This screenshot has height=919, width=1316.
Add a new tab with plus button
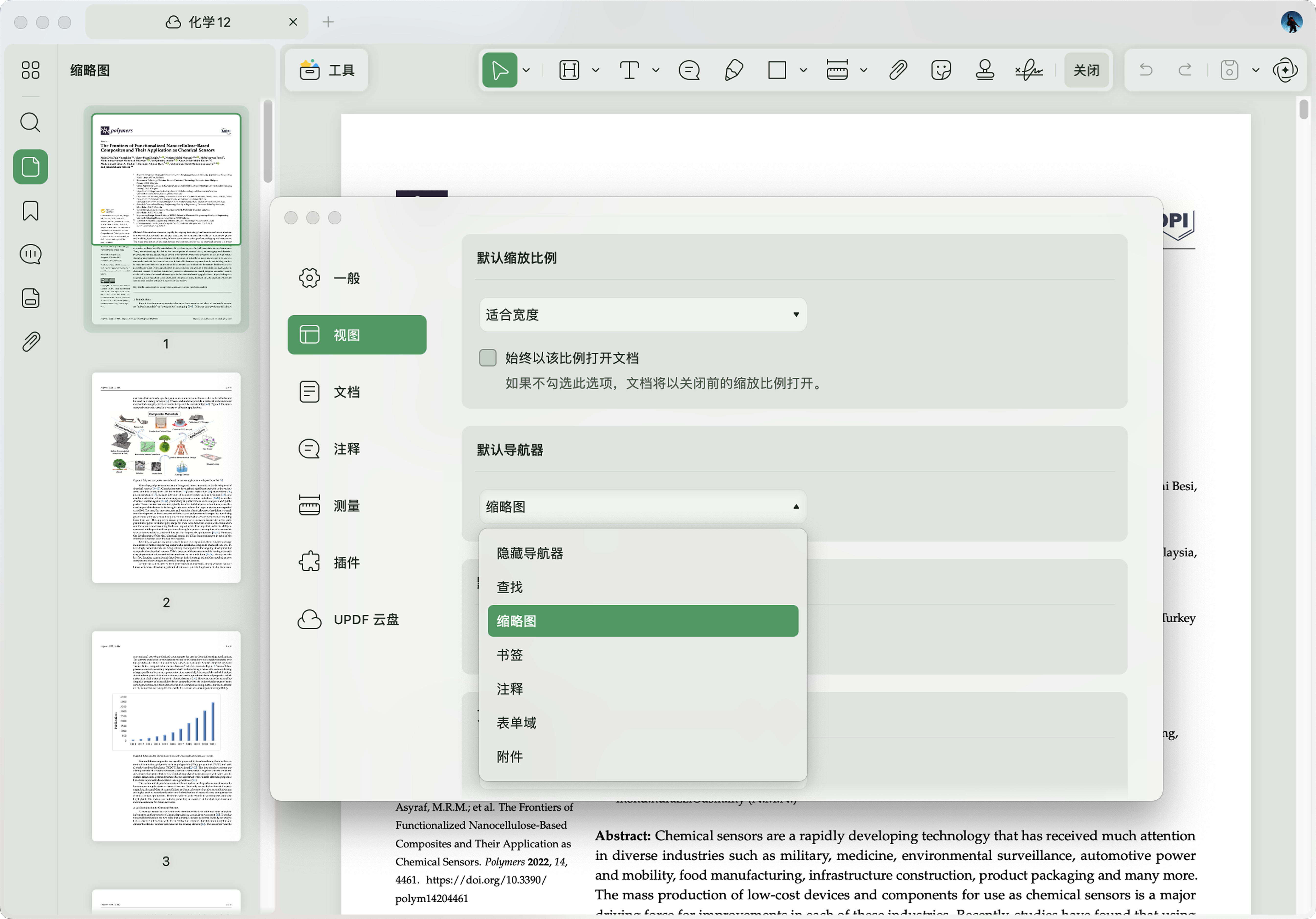[328, 22]
